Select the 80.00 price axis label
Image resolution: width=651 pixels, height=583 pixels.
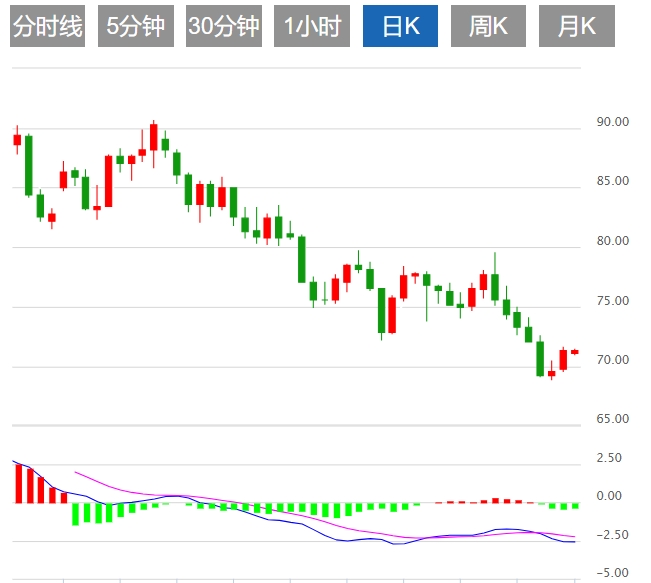coord(612,241)
